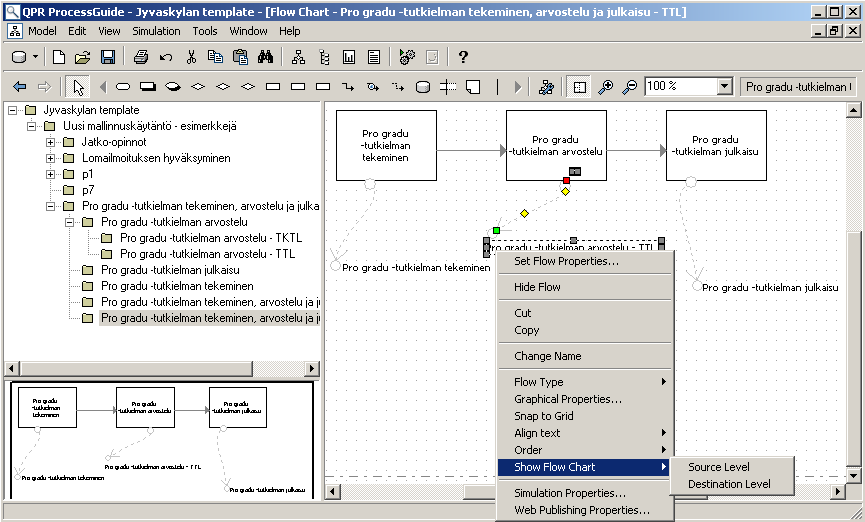Open the Window menu

tap(248, 31)
